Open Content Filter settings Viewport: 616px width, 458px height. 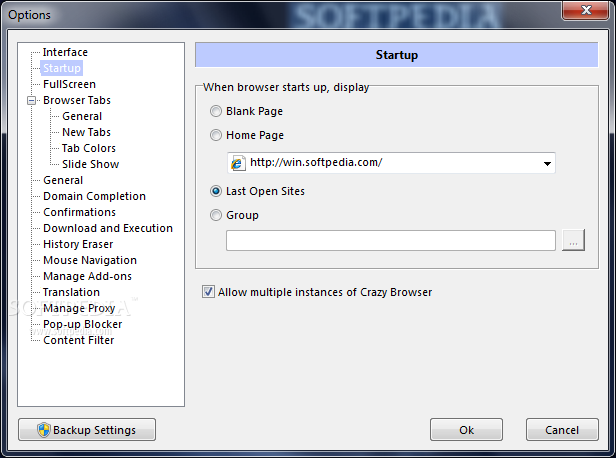79,340
